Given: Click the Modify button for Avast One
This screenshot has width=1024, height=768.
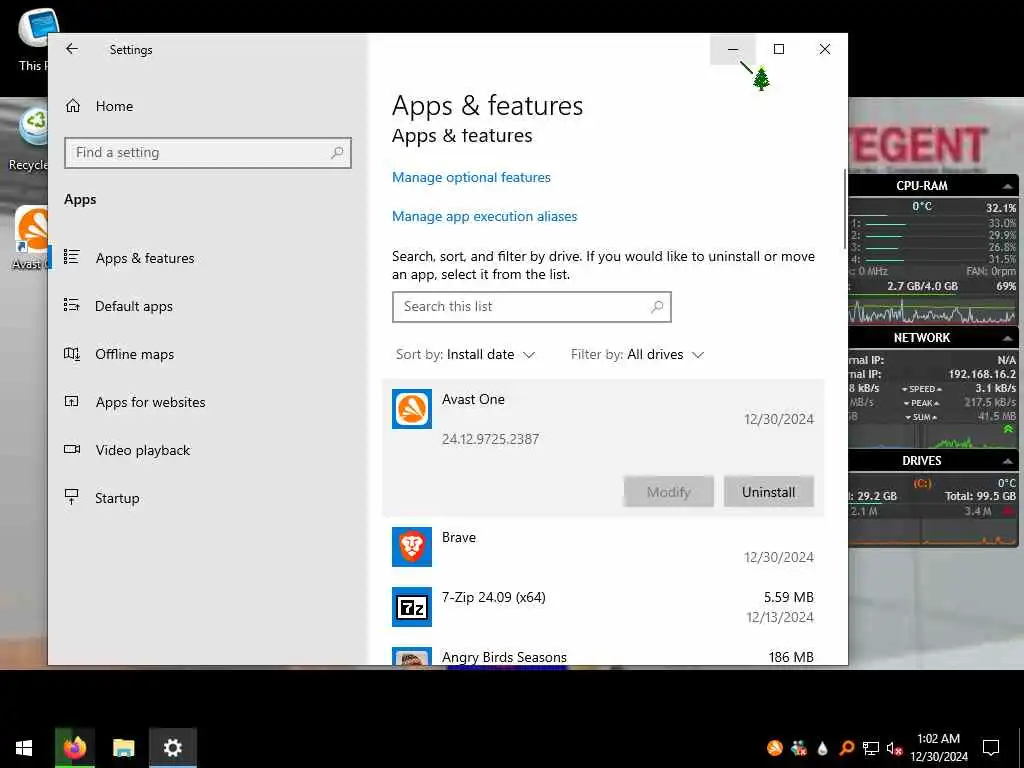Looking at the screenshot, I should [x=669, y=492].
